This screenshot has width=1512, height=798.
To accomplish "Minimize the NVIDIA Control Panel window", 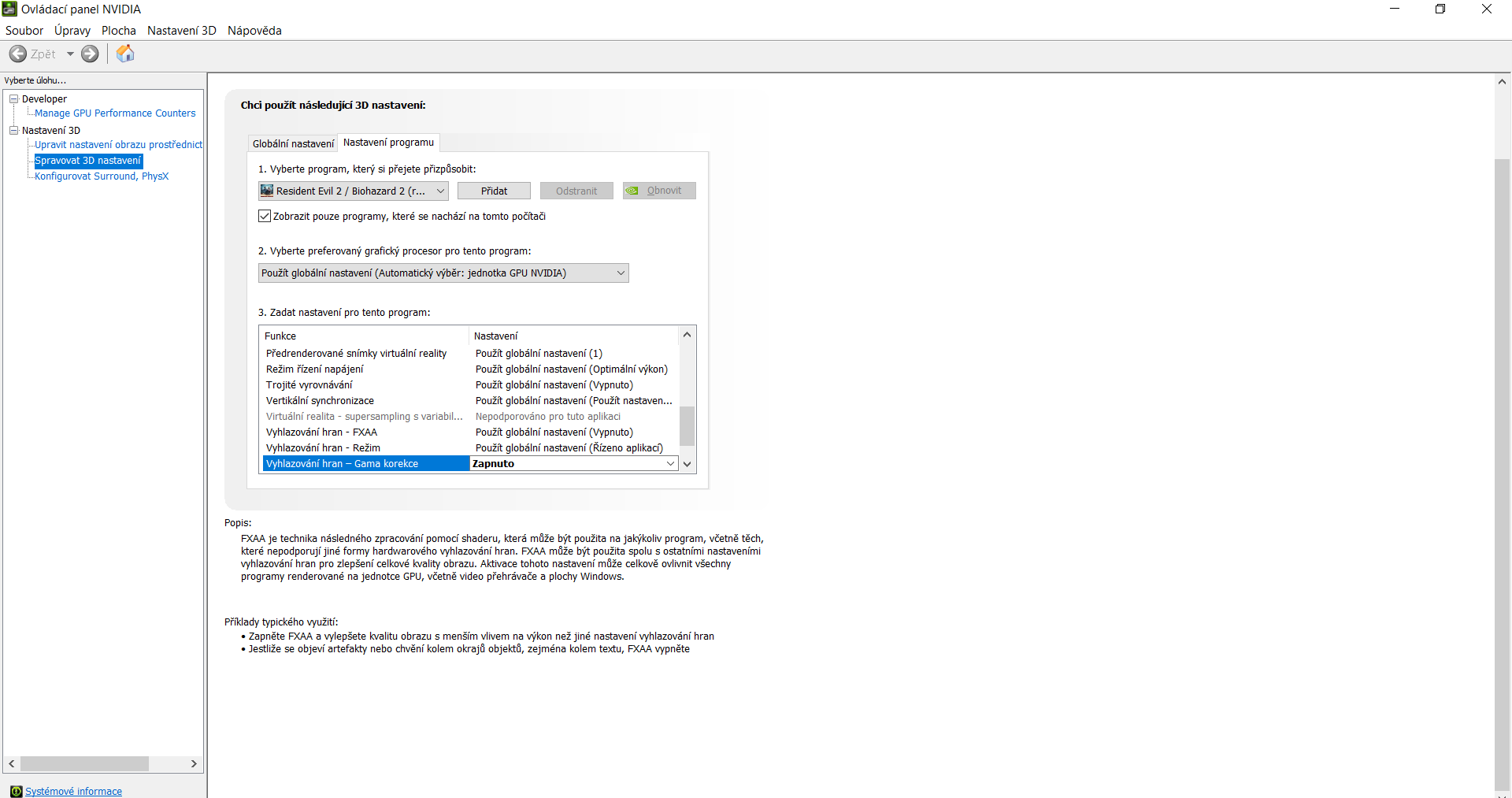I will point(1395,9).
